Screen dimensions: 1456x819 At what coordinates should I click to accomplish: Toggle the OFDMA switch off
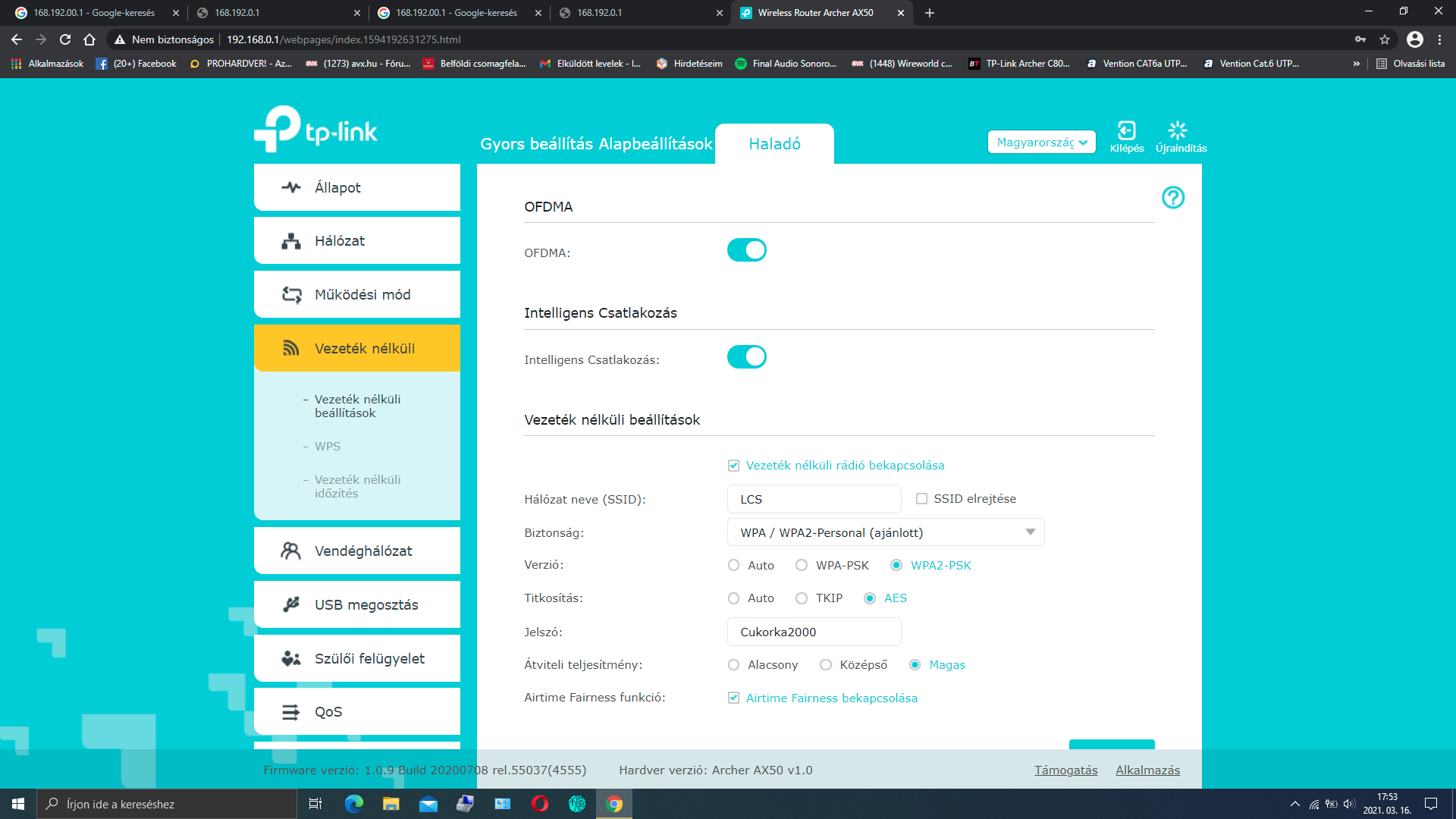[746, 250]
